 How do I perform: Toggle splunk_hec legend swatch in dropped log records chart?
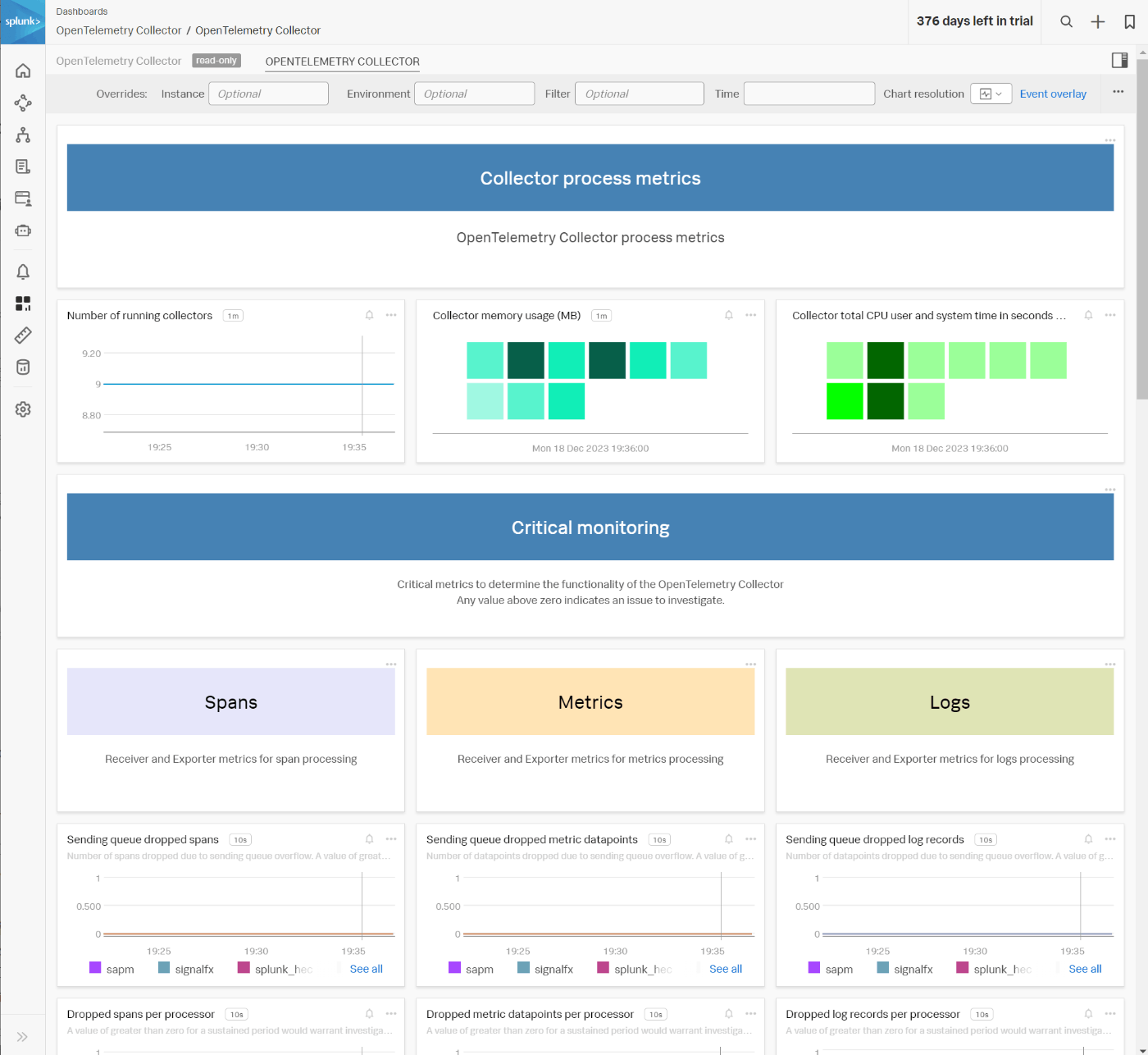tap(963, 967)
